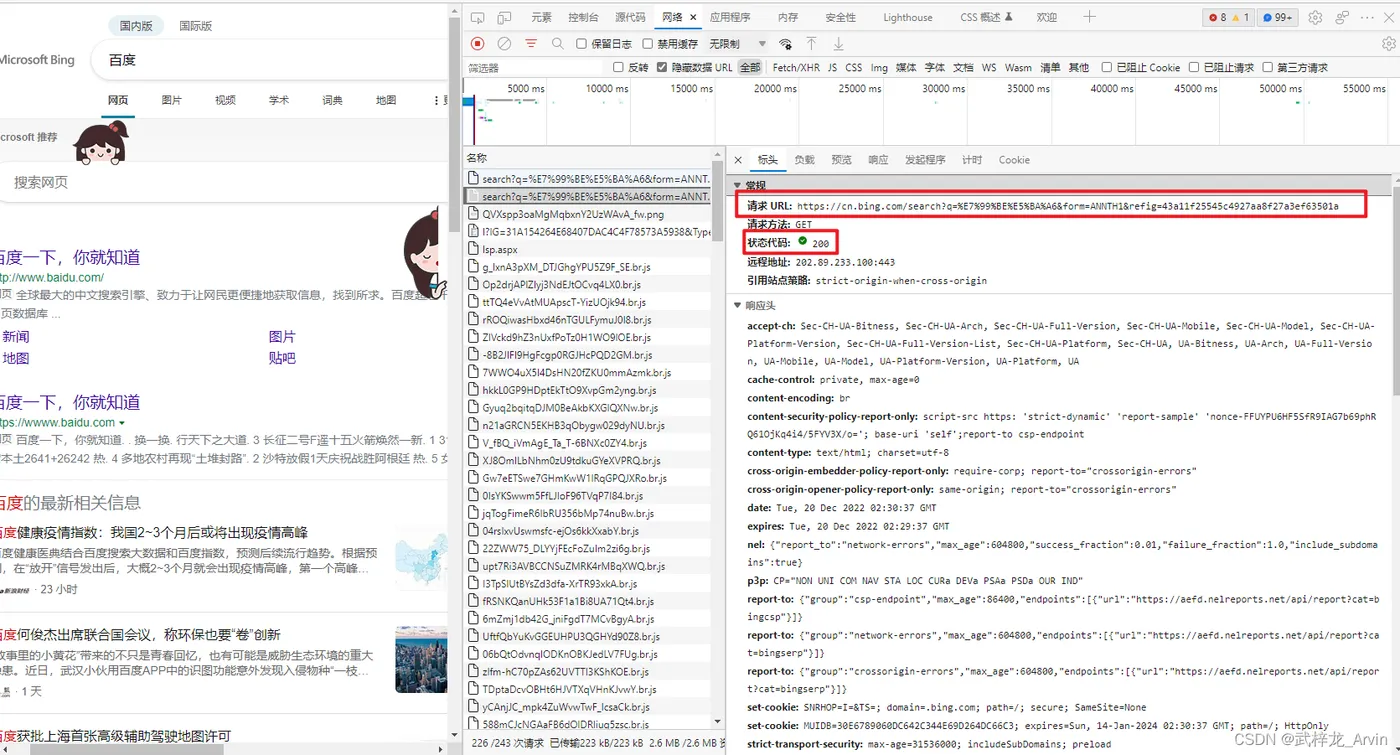Open the network panel settings gear
The image size is (1400, 755).
pyautogui.click(x=1388, y=44)
